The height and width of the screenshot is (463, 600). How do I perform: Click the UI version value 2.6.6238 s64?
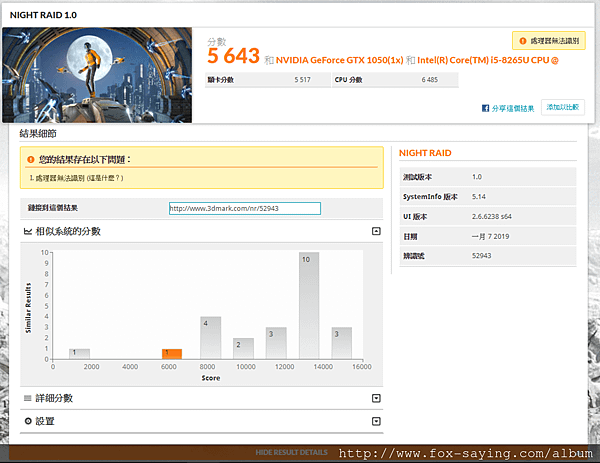(x=492, y=217)
